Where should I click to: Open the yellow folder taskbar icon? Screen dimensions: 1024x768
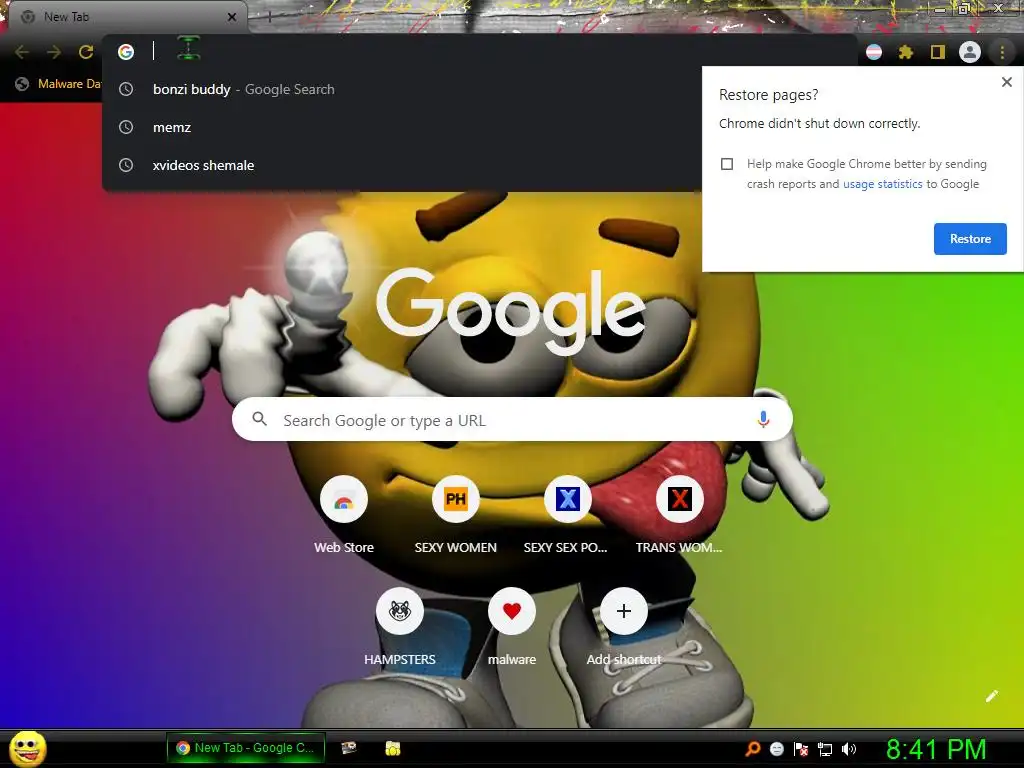[392, 748]
